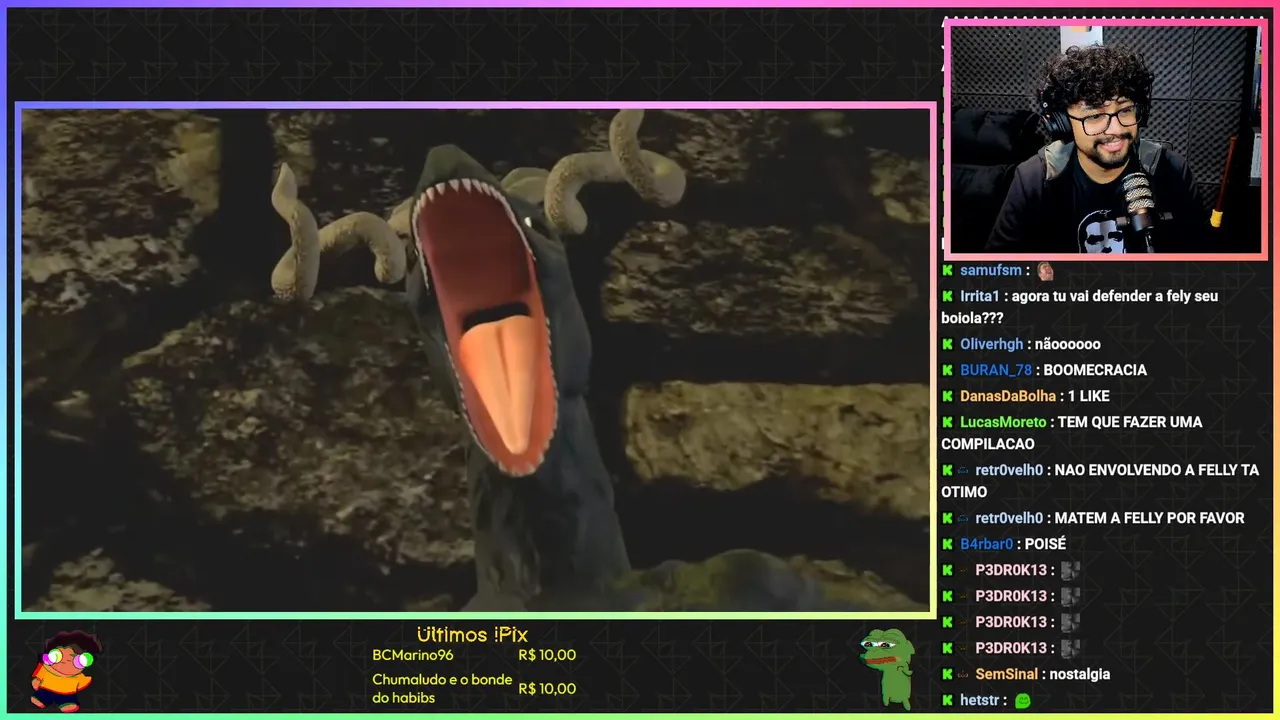Click the dinosaur video being watched

476,360
